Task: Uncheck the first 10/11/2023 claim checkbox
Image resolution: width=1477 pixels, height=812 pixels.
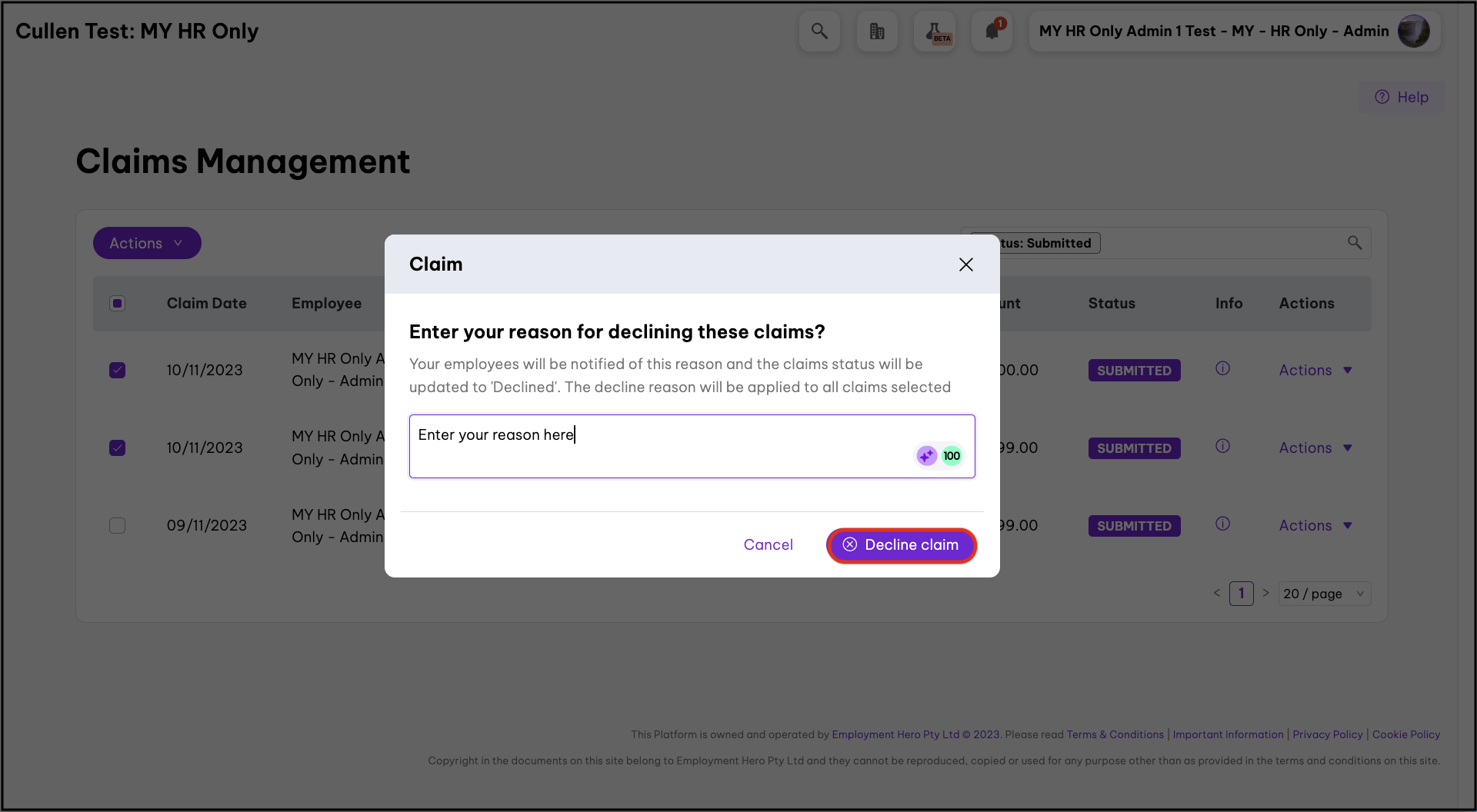Action: 117,370
